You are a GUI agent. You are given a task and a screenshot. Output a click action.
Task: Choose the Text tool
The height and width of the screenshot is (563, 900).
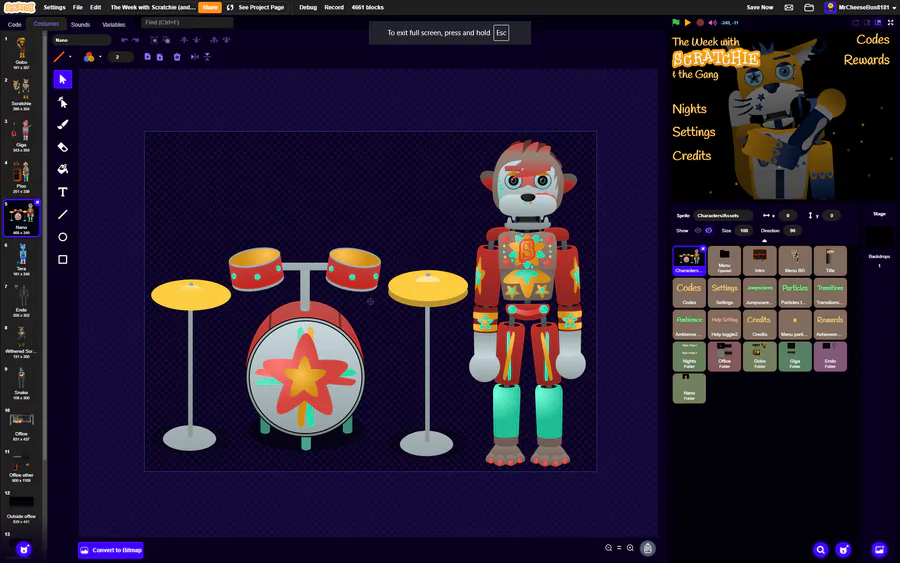63,192
